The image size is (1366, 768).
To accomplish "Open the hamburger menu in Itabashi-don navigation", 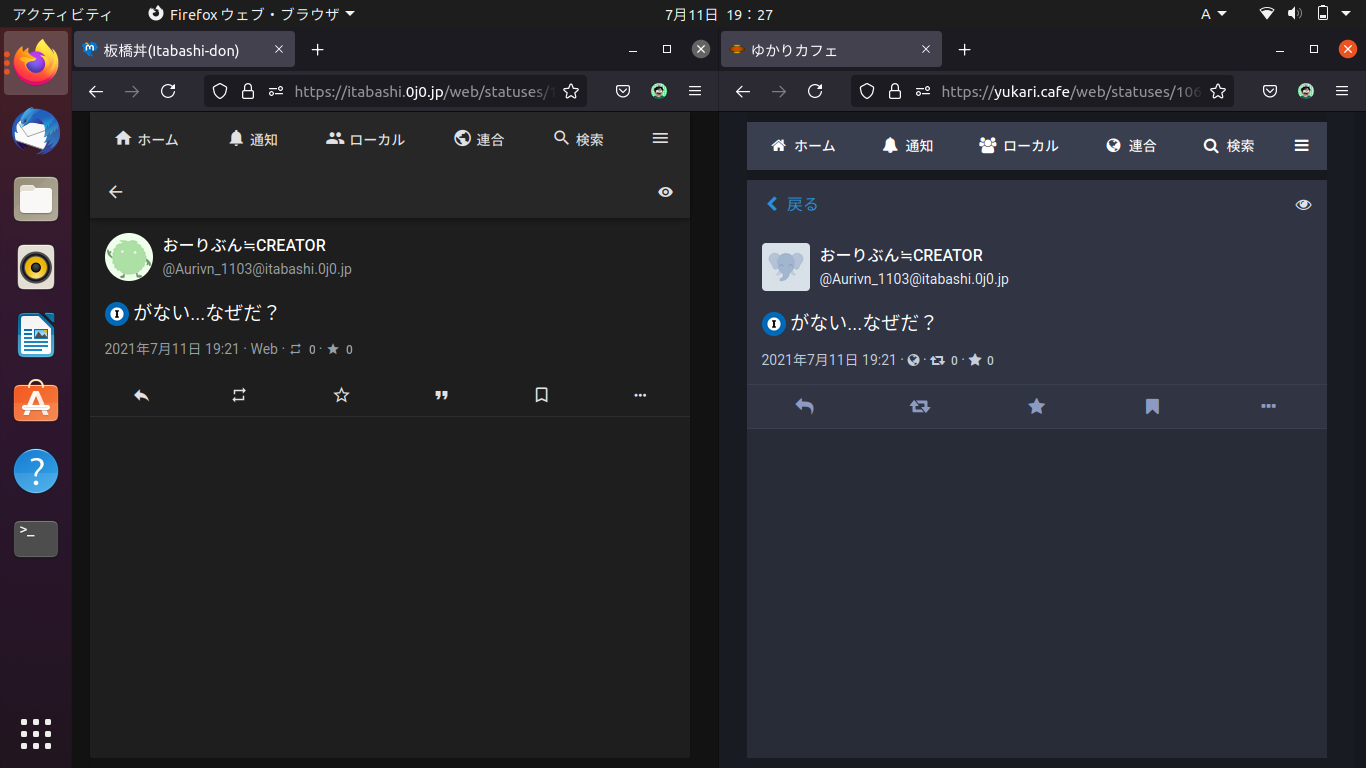I will (x=660, y=139).
